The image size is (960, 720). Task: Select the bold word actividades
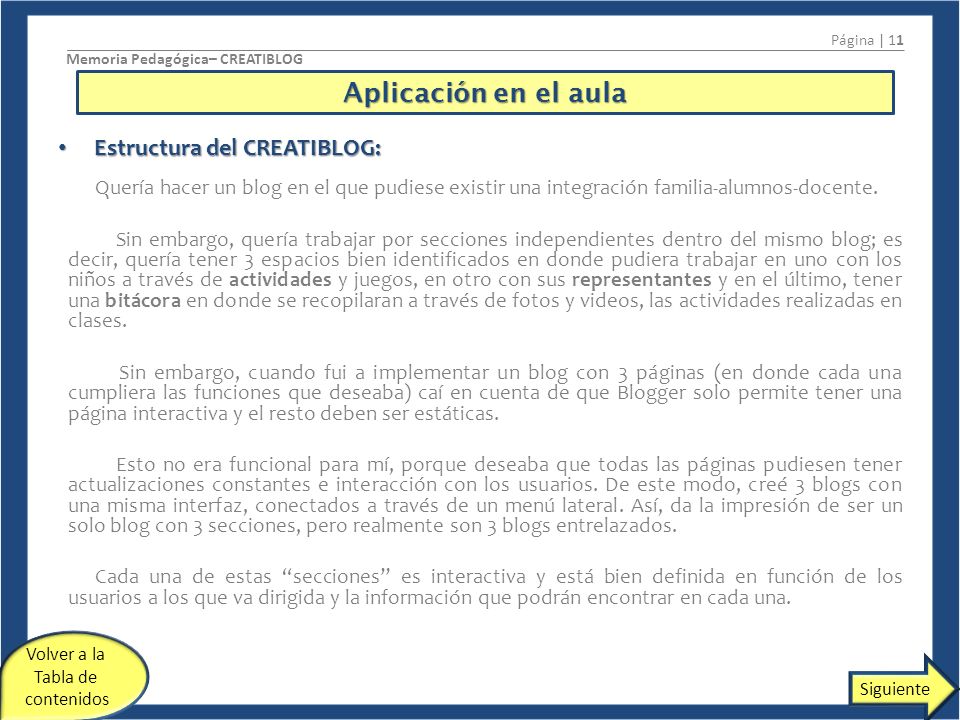[x=280, y=280]
